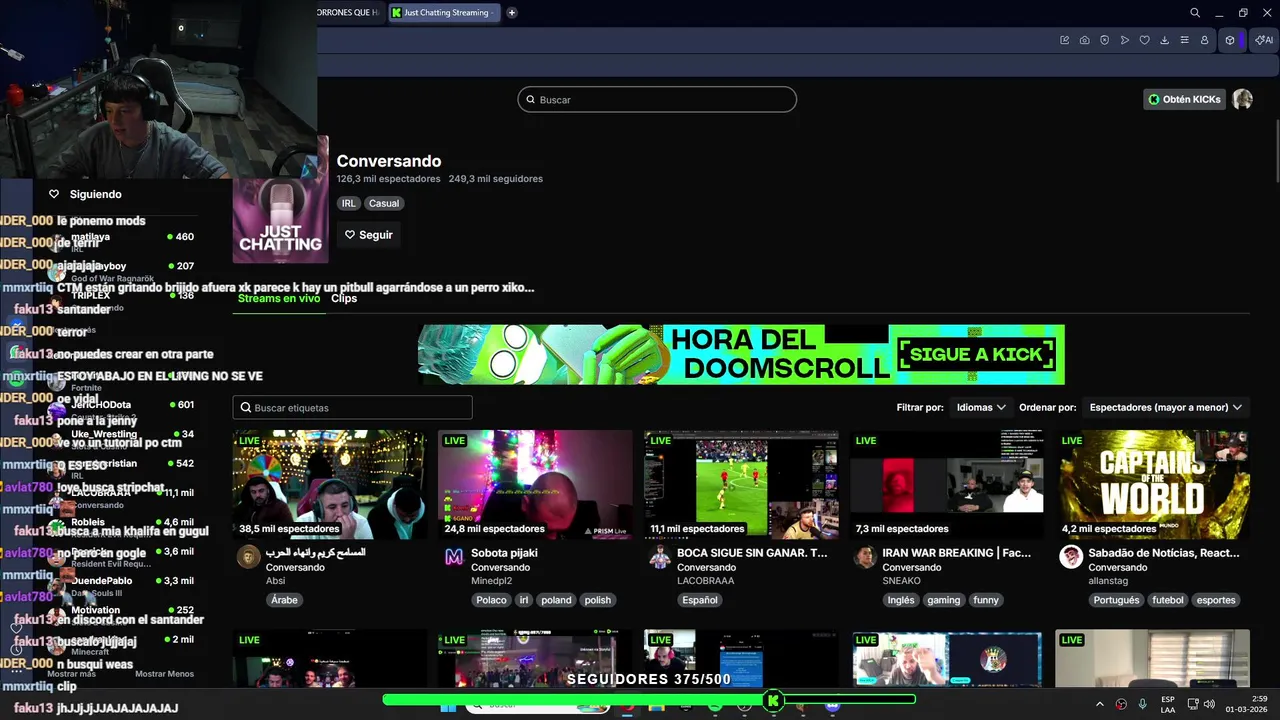Open the Captains of the World stream thumbnail
The width and height of the screenshot is (1280, 720).
point(1153,485)
